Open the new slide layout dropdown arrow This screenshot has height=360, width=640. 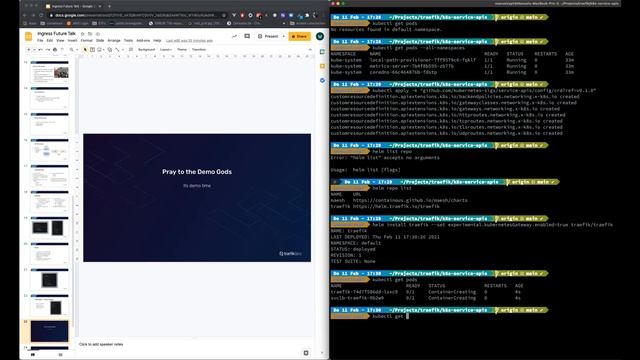[x=34, y=49]
